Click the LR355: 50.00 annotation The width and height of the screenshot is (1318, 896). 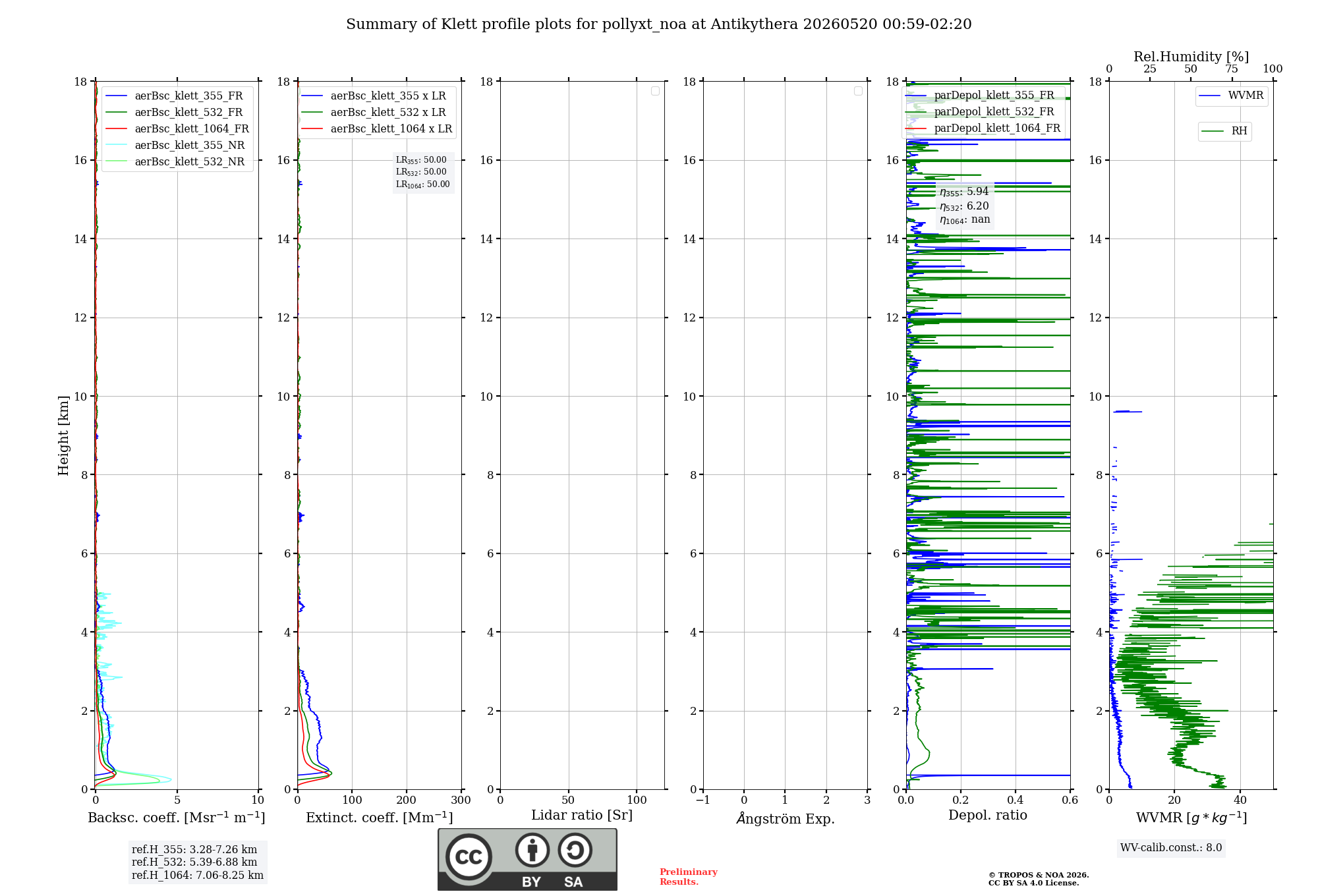(421, 160)
